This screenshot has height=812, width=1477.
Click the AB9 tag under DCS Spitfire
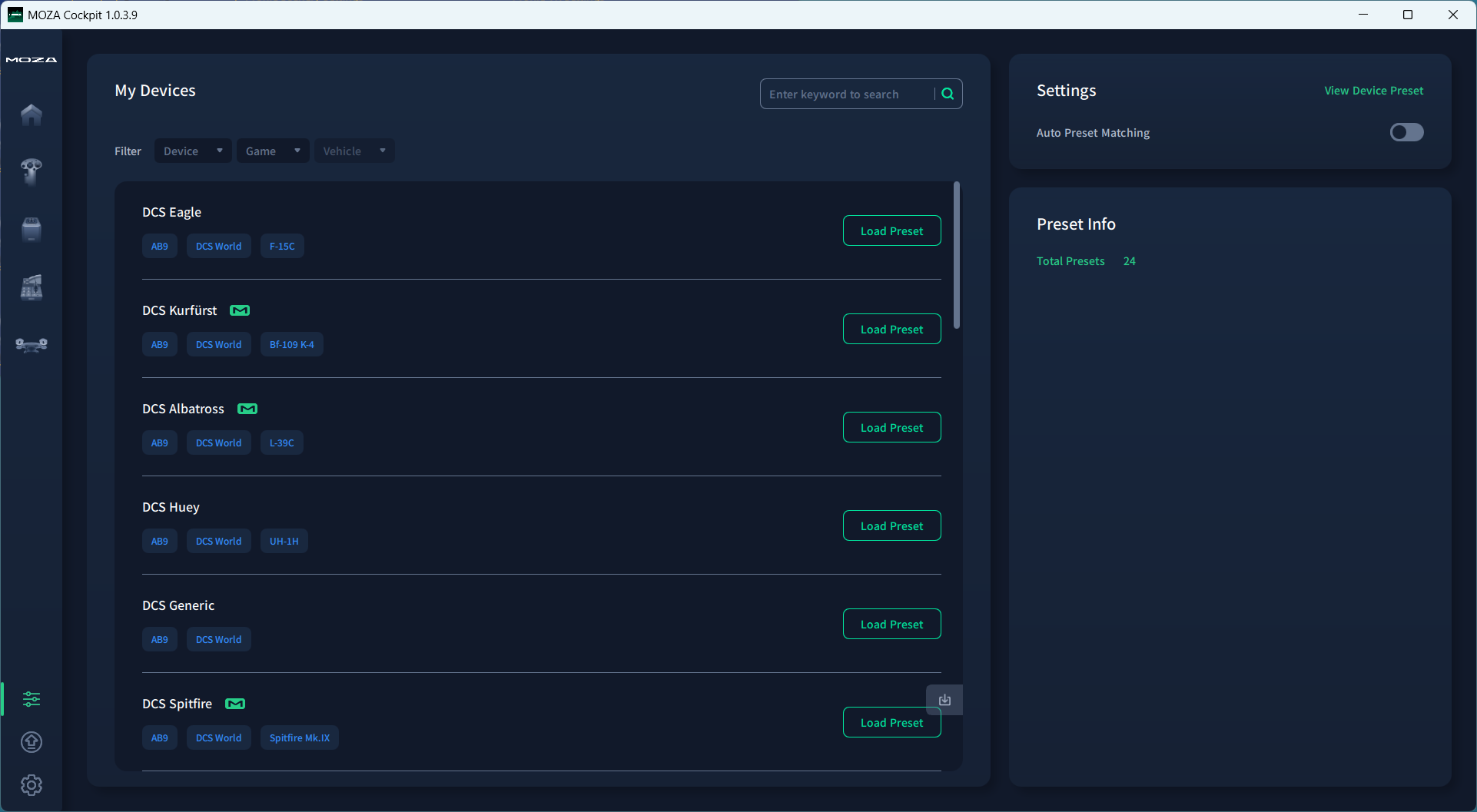160,737
